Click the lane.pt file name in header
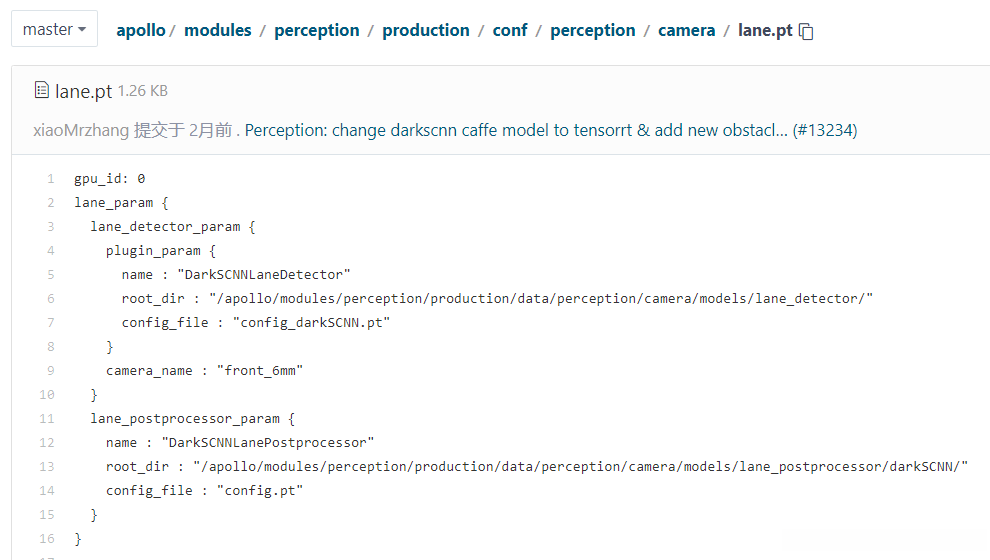Screen dimensions: 990x560 83,91
